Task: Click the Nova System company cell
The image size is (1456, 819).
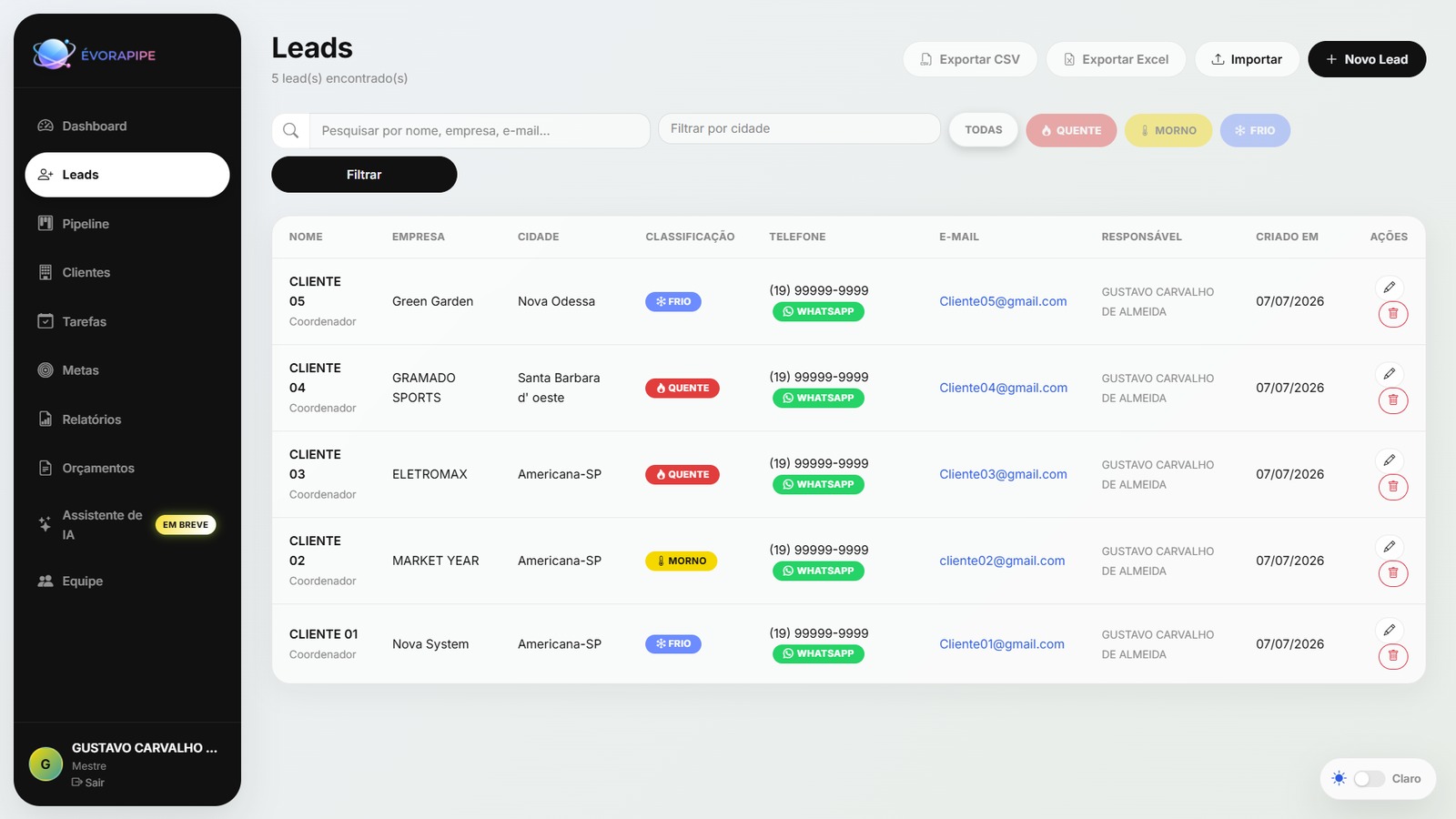Action: tap(430, 644)
